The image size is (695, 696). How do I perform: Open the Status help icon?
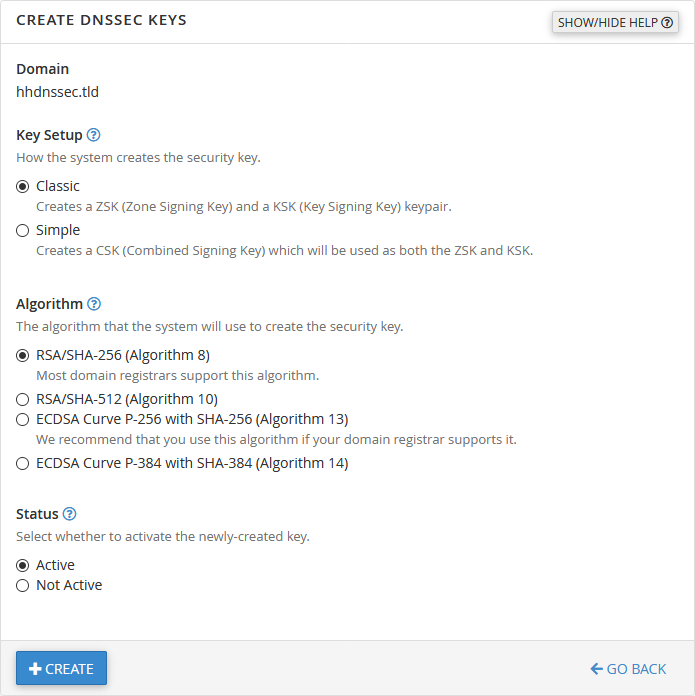click(70, 514)
